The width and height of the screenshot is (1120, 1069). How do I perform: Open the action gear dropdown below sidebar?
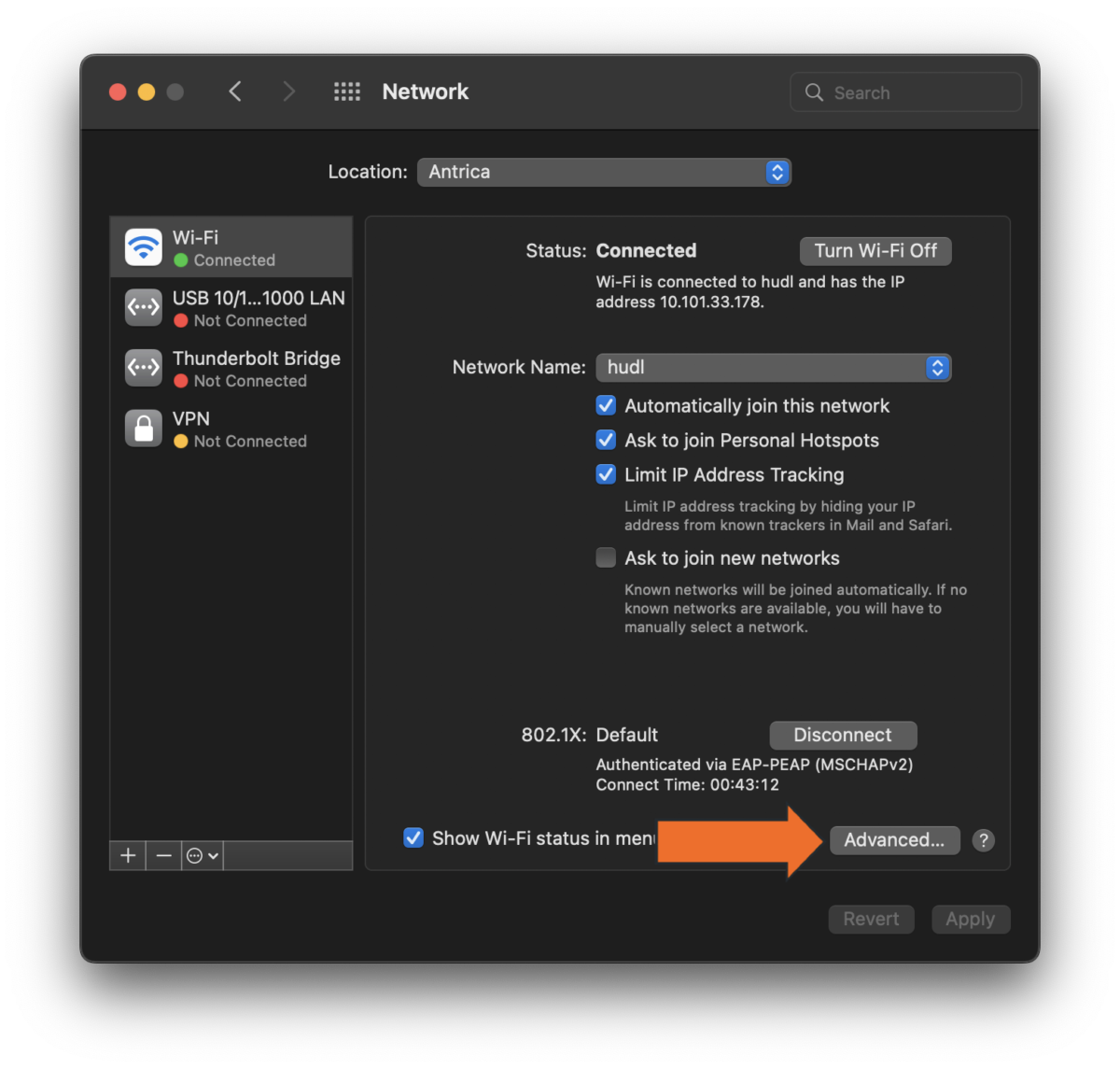(x=202, y=855)
